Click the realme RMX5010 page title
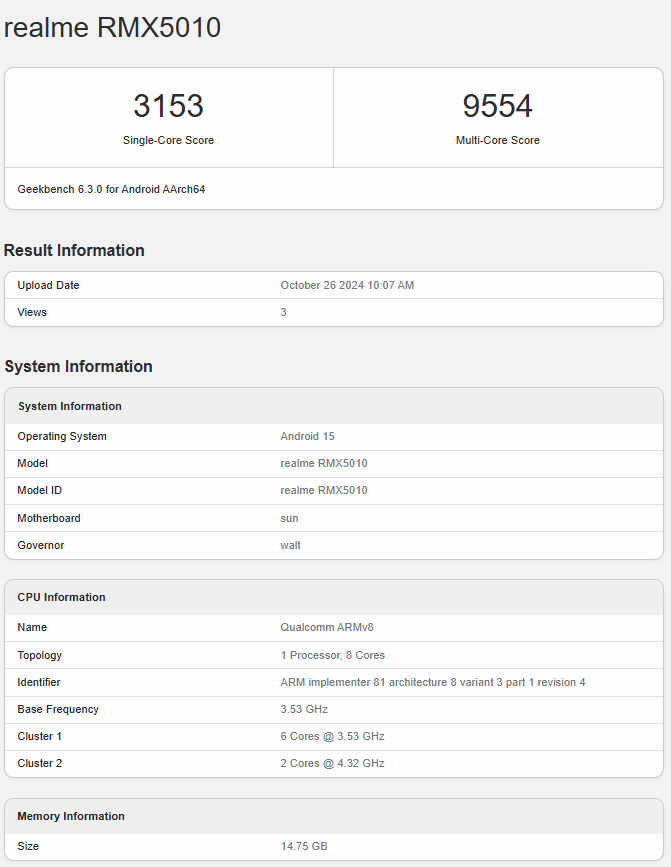671x867 pixels. pyautogui.click(x=112, y=28)
